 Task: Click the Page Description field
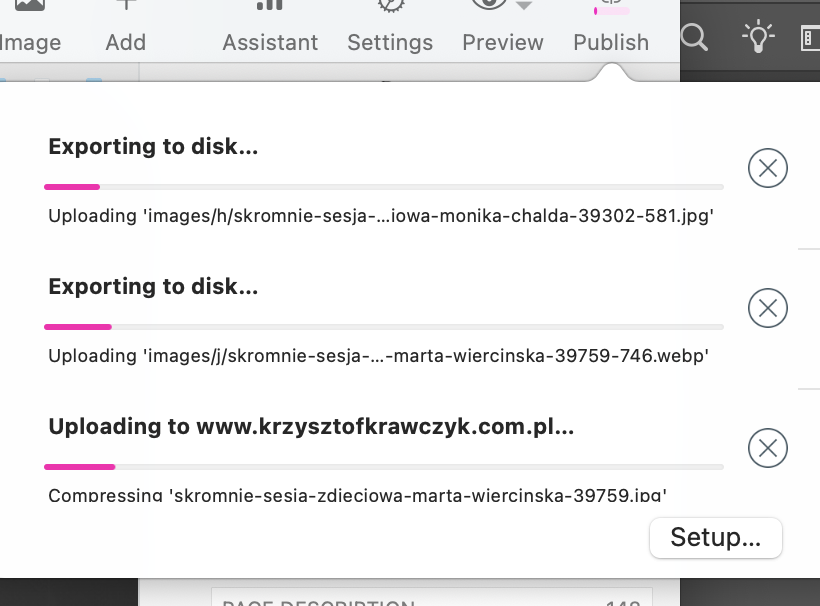(430, 600)
